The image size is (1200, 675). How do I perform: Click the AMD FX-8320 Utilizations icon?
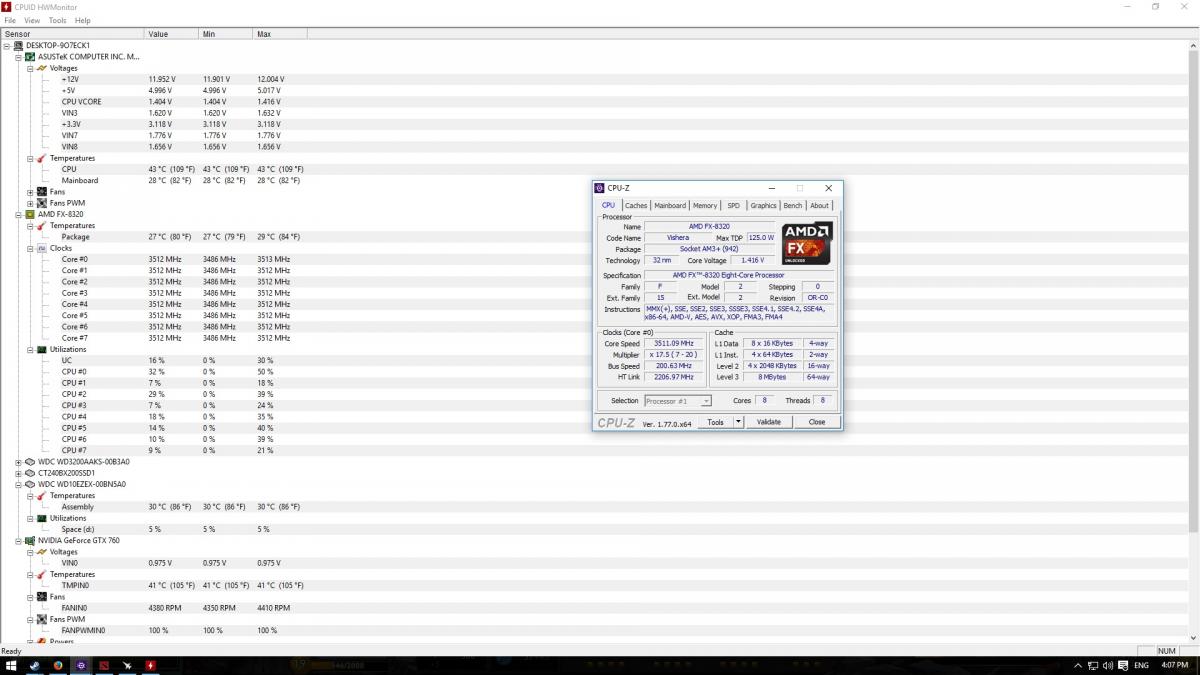(42, 349)
